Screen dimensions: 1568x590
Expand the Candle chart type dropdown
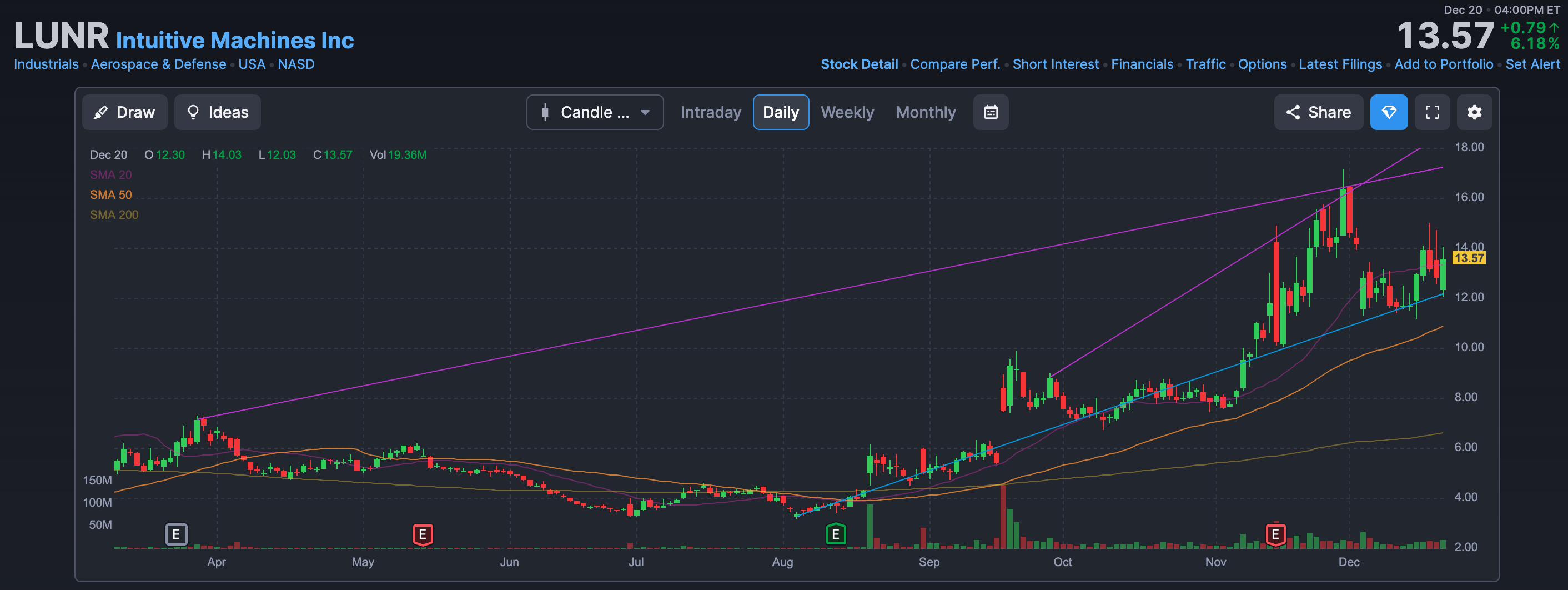click(595, 112)
